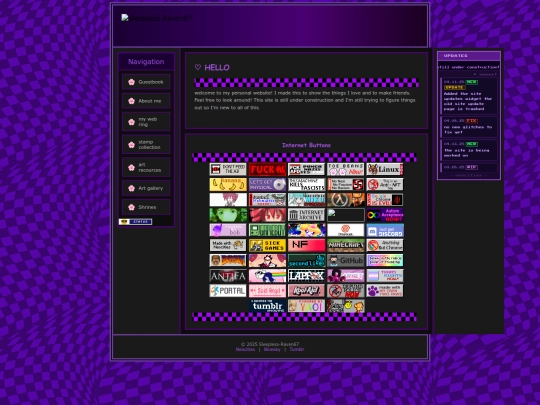Click the Anti-NFT button

385,184
